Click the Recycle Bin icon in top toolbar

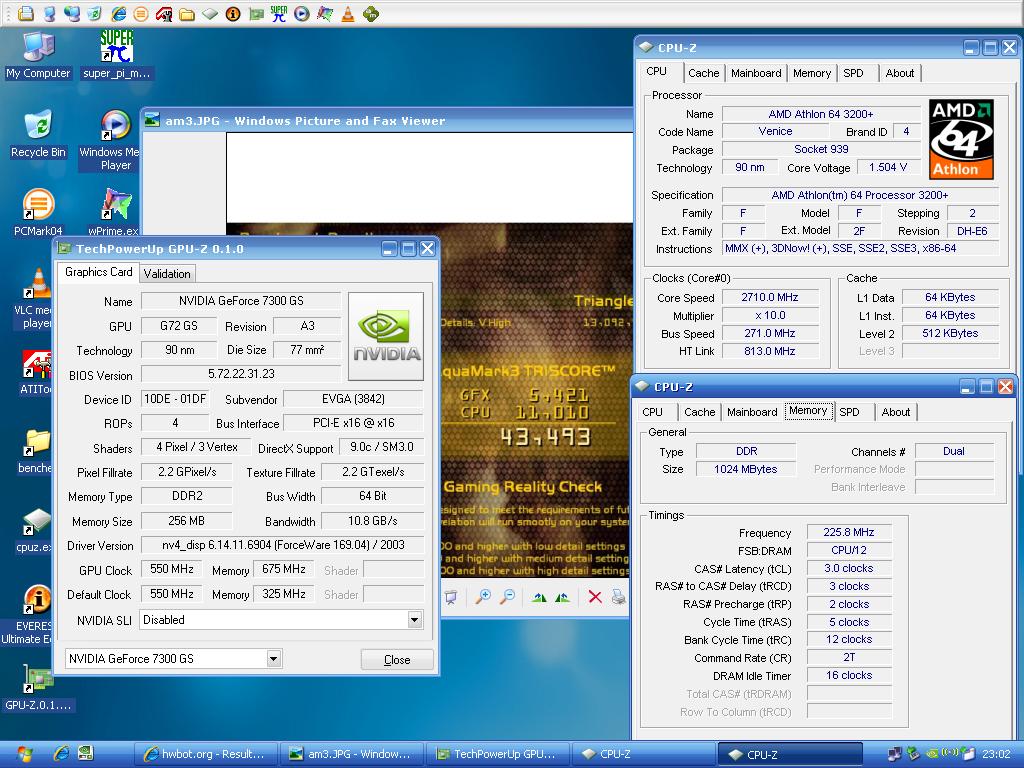95,14
